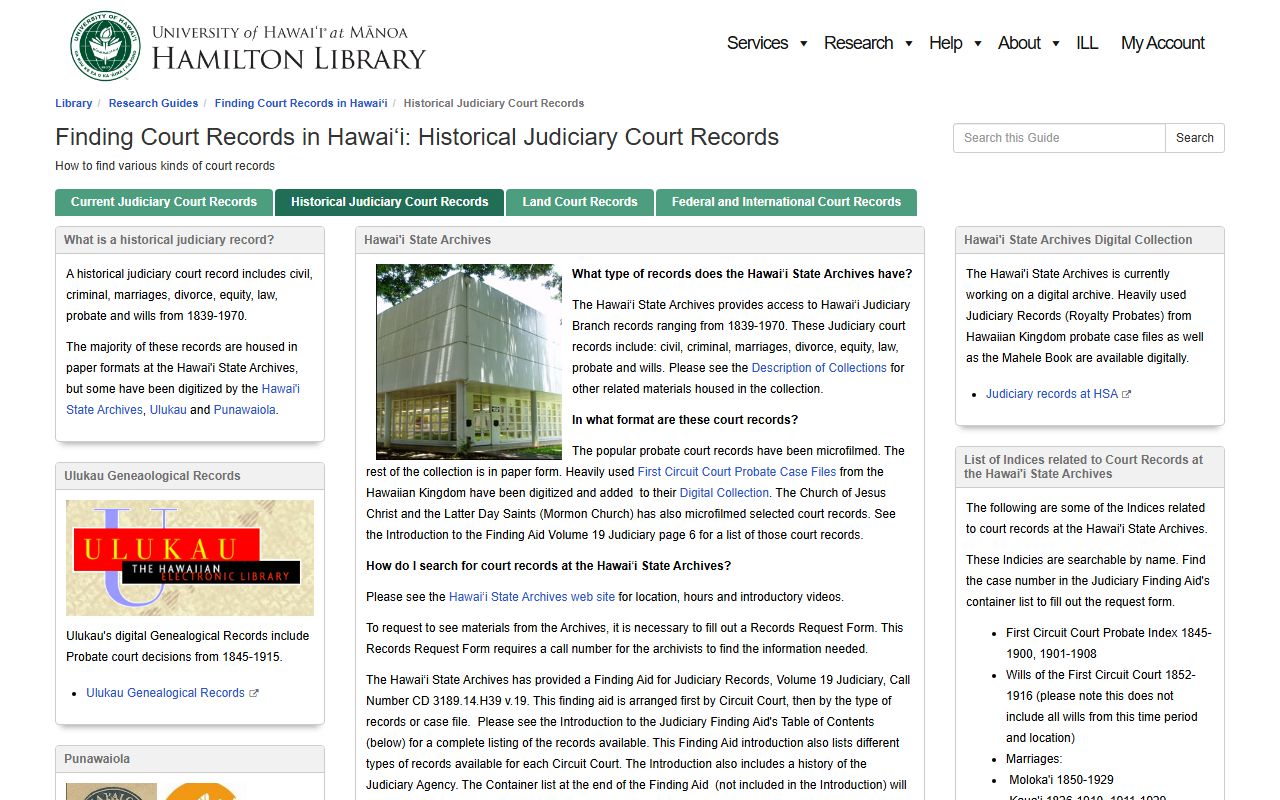The image size is (1280, 800).
Task: Go to ILL in the top navigation
Action: 1087,43
